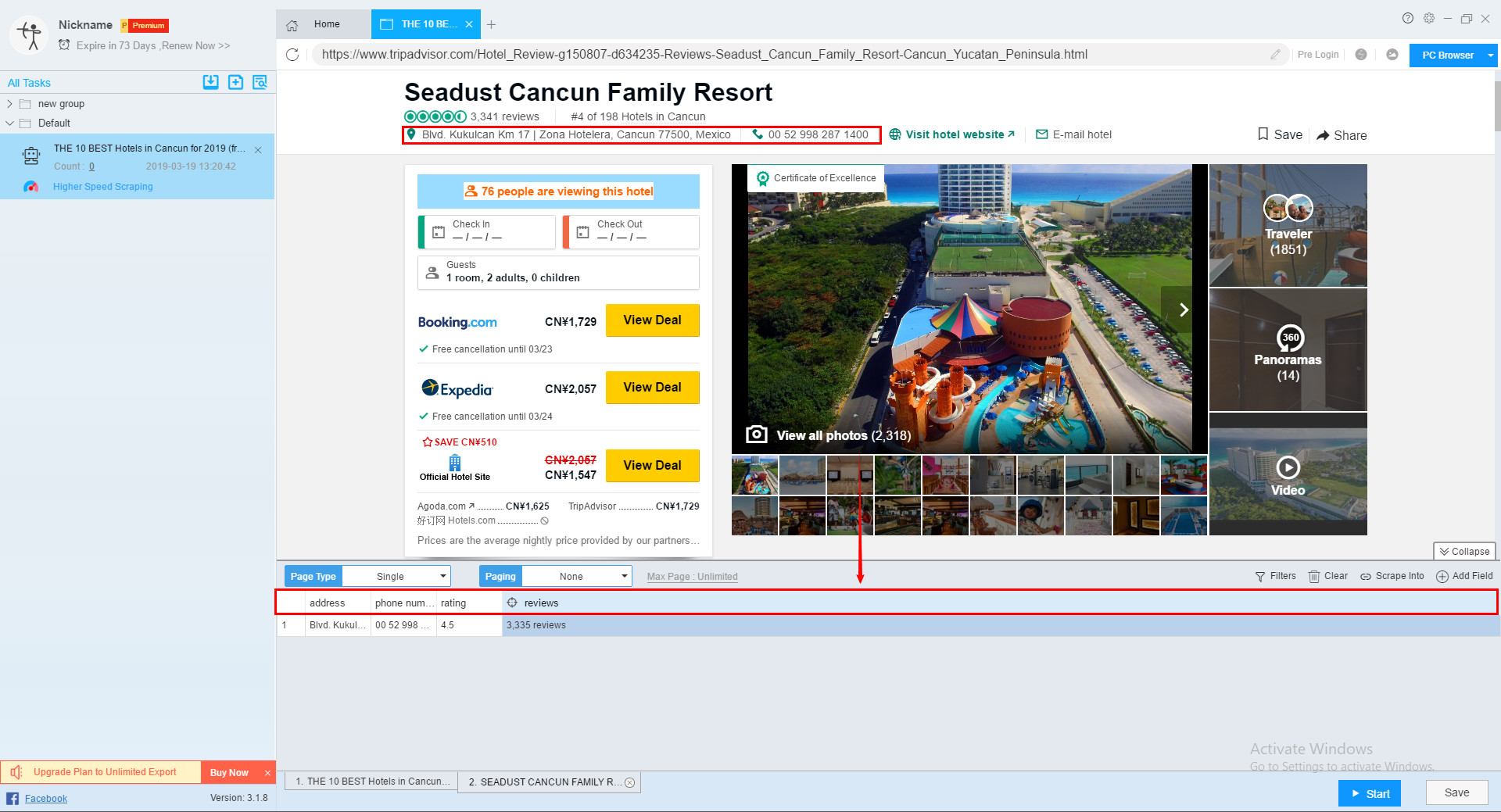Click the avatar profile picture

[x=30, y=35]
